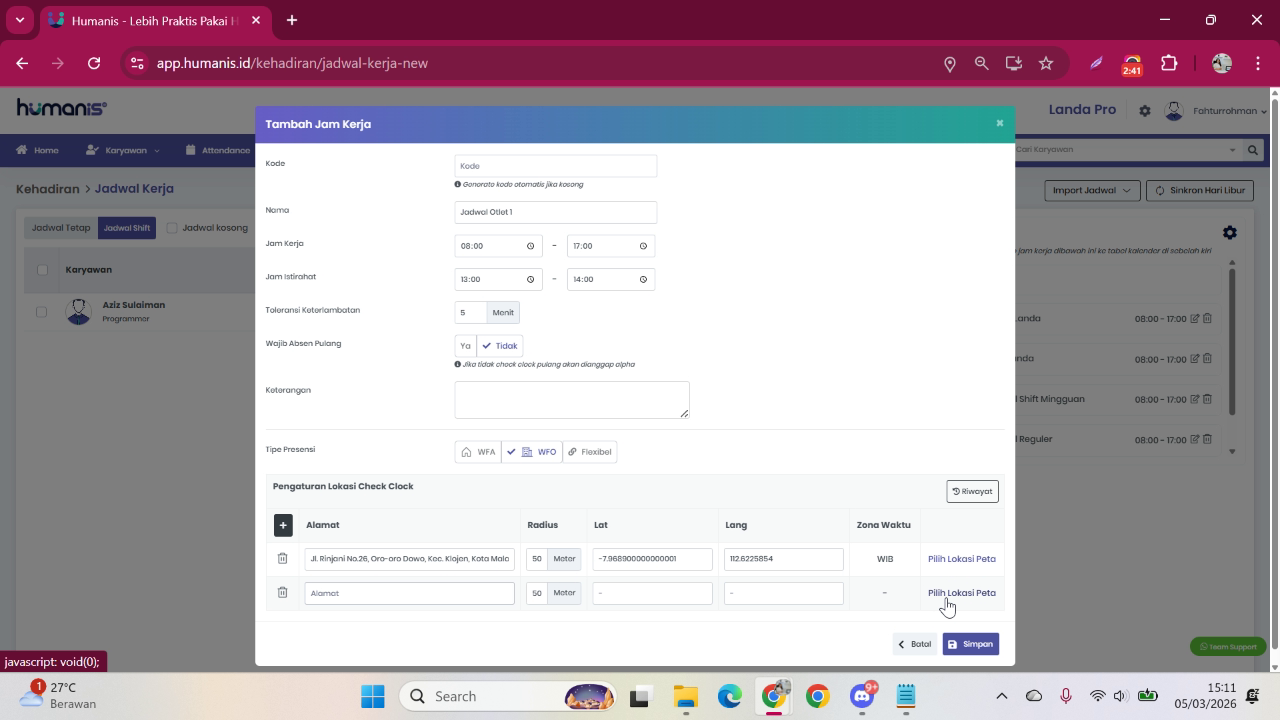This screenshot has width=1280, height=720.
Task: Open clock icon in 13:00 break field
Action: pos(530,279)
